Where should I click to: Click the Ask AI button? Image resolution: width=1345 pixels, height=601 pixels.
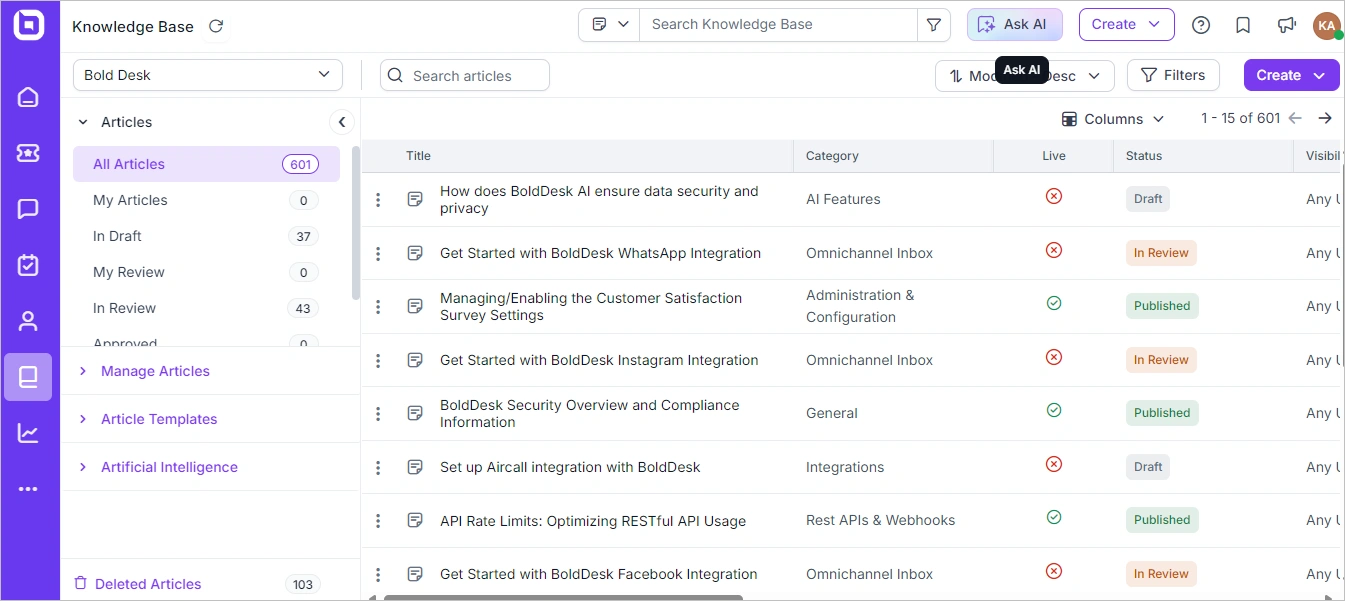click(x=1014, y=25)
